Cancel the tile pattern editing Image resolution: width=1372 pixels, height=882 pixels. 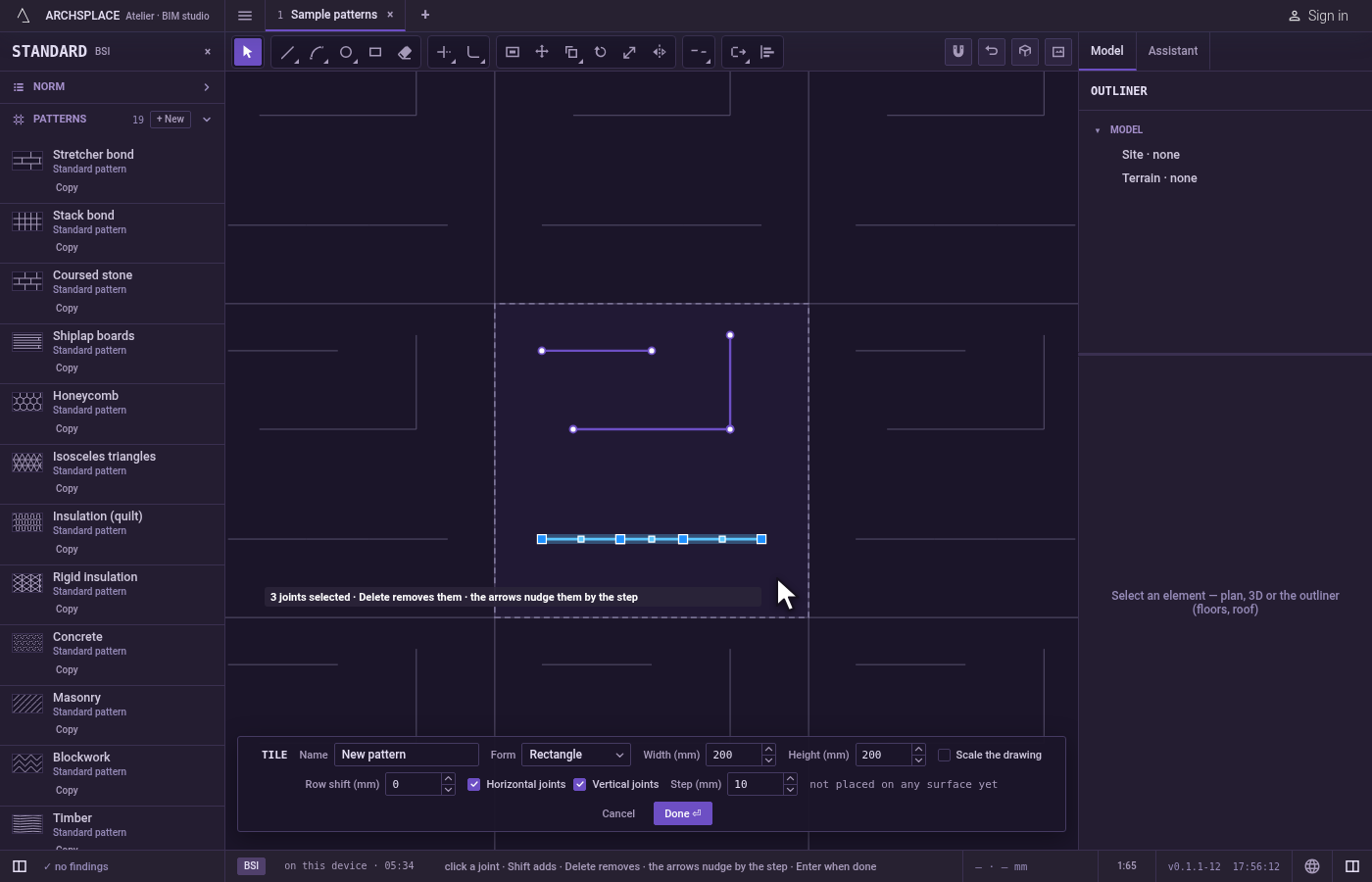pos(618,813)
